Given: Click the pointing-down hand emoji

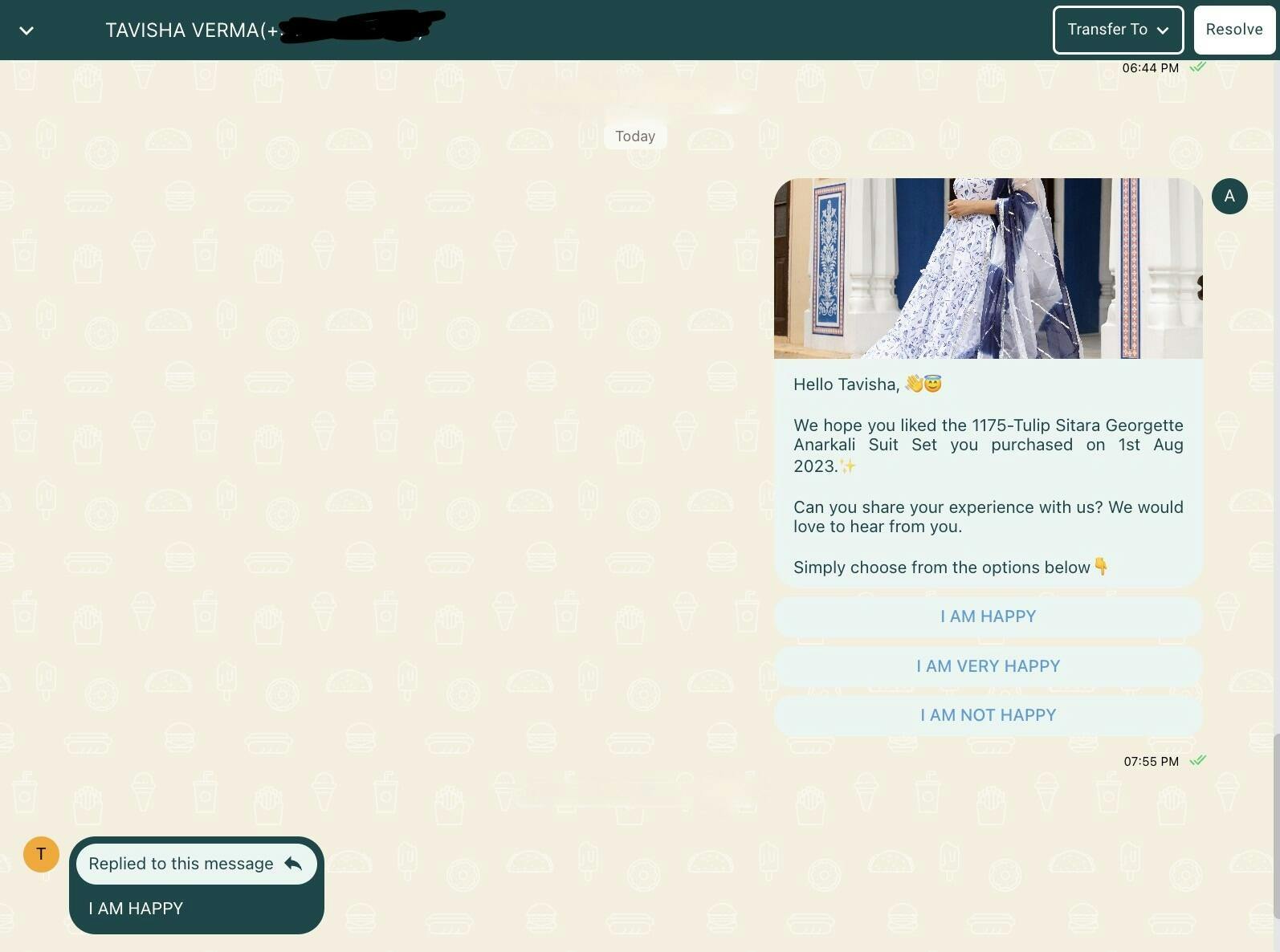Looking at the screenshot, I should coord(1101,567).
